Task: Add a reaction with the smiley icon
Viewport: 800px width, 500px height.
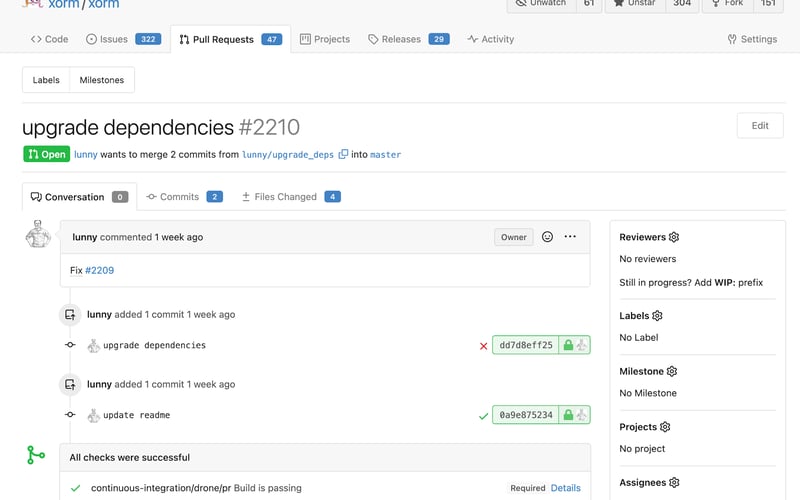Action: pos(547,237)
